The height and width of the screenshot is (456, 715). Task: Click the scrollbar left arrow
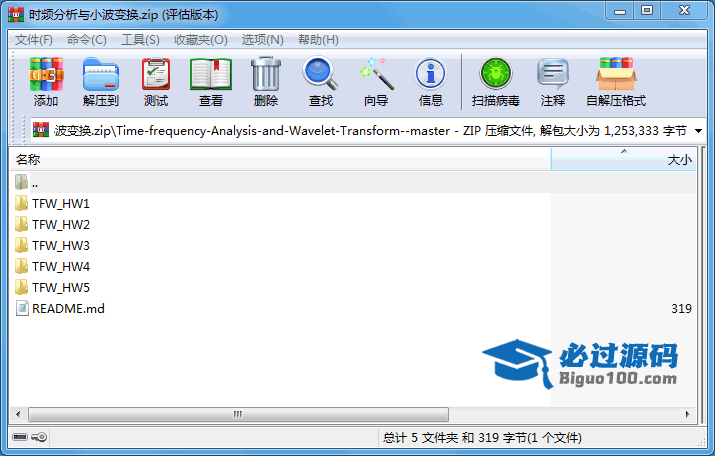click(18, 415)
